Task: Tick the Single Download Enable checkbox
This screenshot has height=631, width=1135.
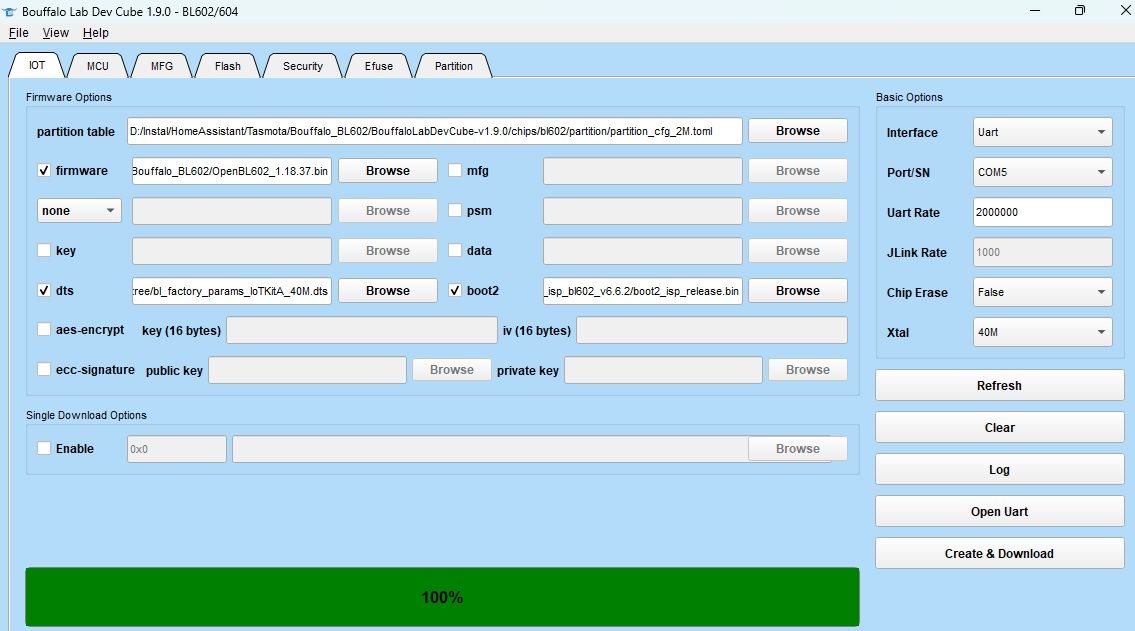Action: coord(44,449)
